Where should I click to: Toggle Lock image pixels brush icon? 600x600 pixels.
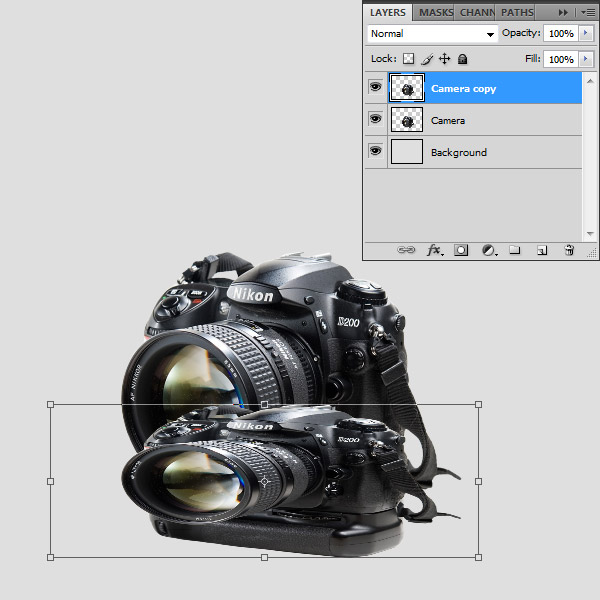coord(427,59)
